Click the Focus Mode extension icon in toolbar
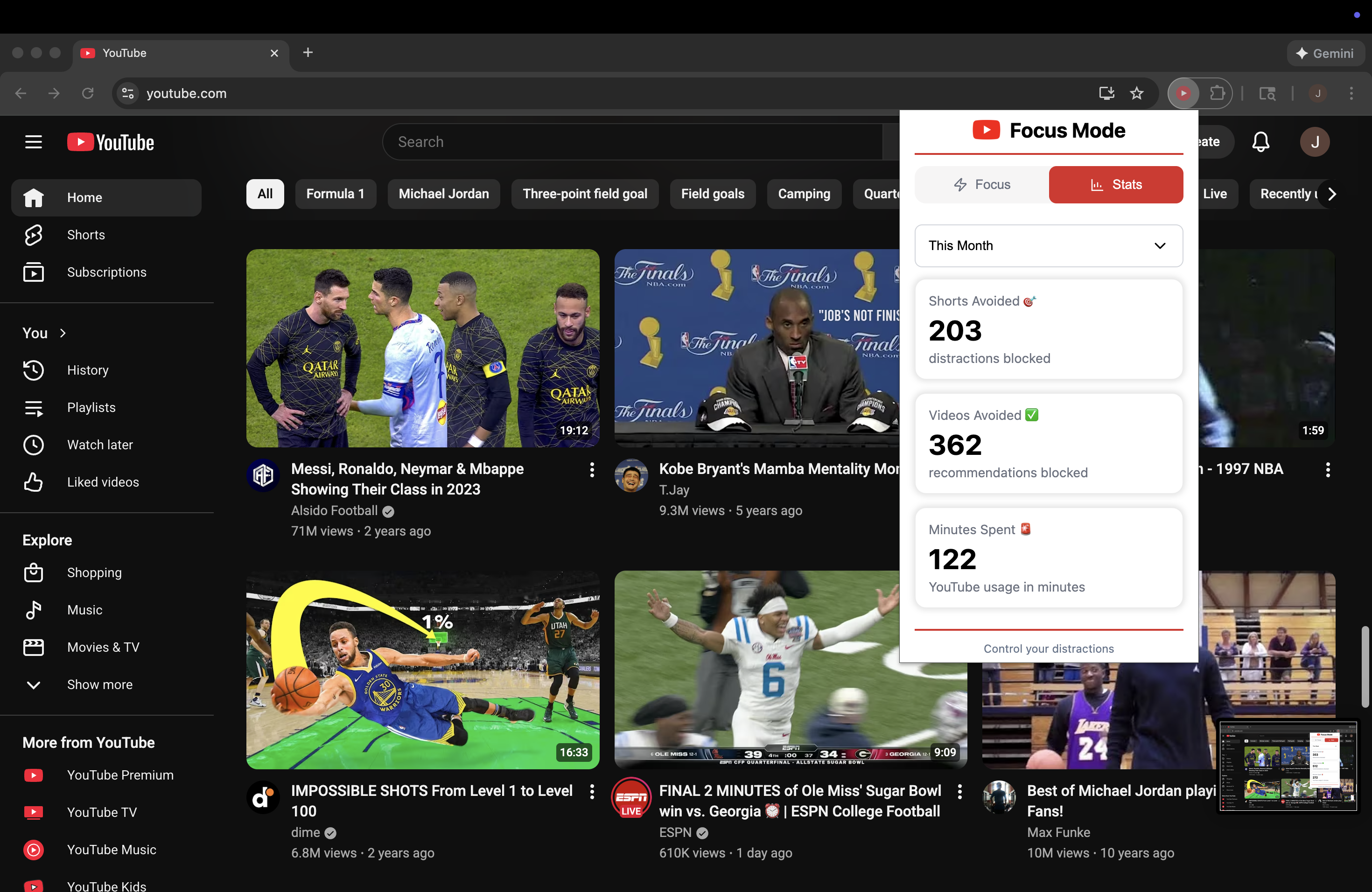Screen dimensions: 1372x892 click(1183, 93)
